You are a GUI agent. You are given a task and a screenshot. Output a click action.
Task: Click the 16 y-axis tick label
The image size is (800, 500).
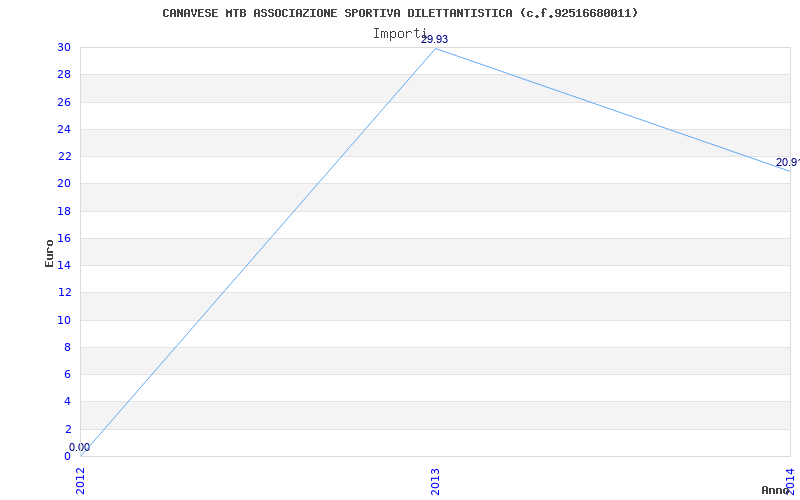click(x=64, y=238)
